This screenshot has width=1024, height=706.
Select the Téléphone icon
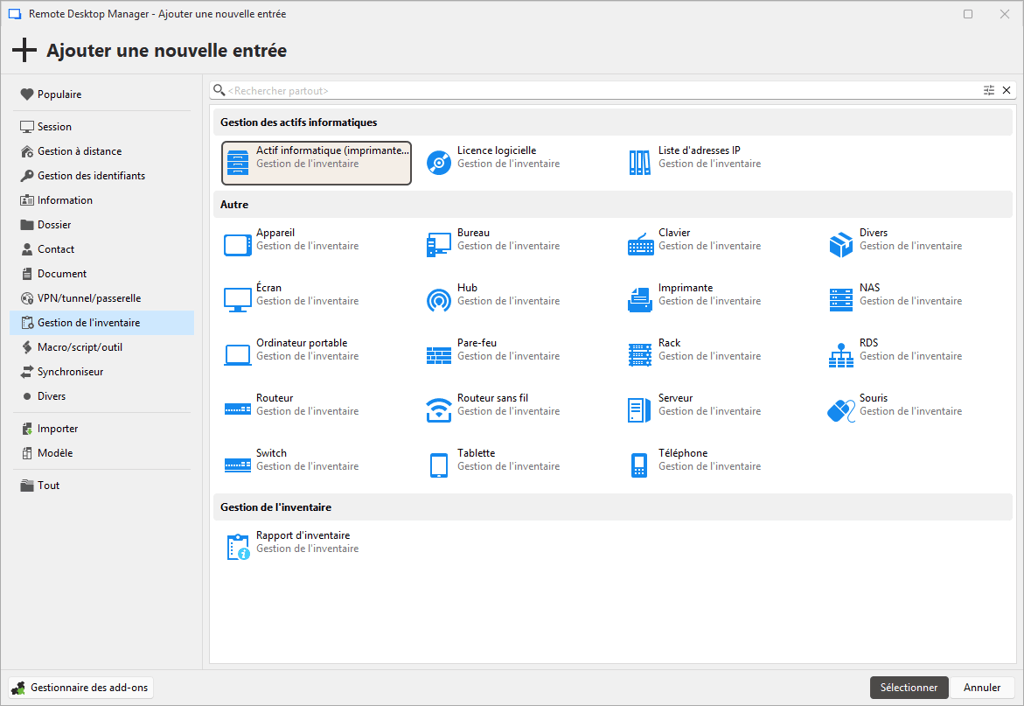pyautogui.click(x=639, y=465)
